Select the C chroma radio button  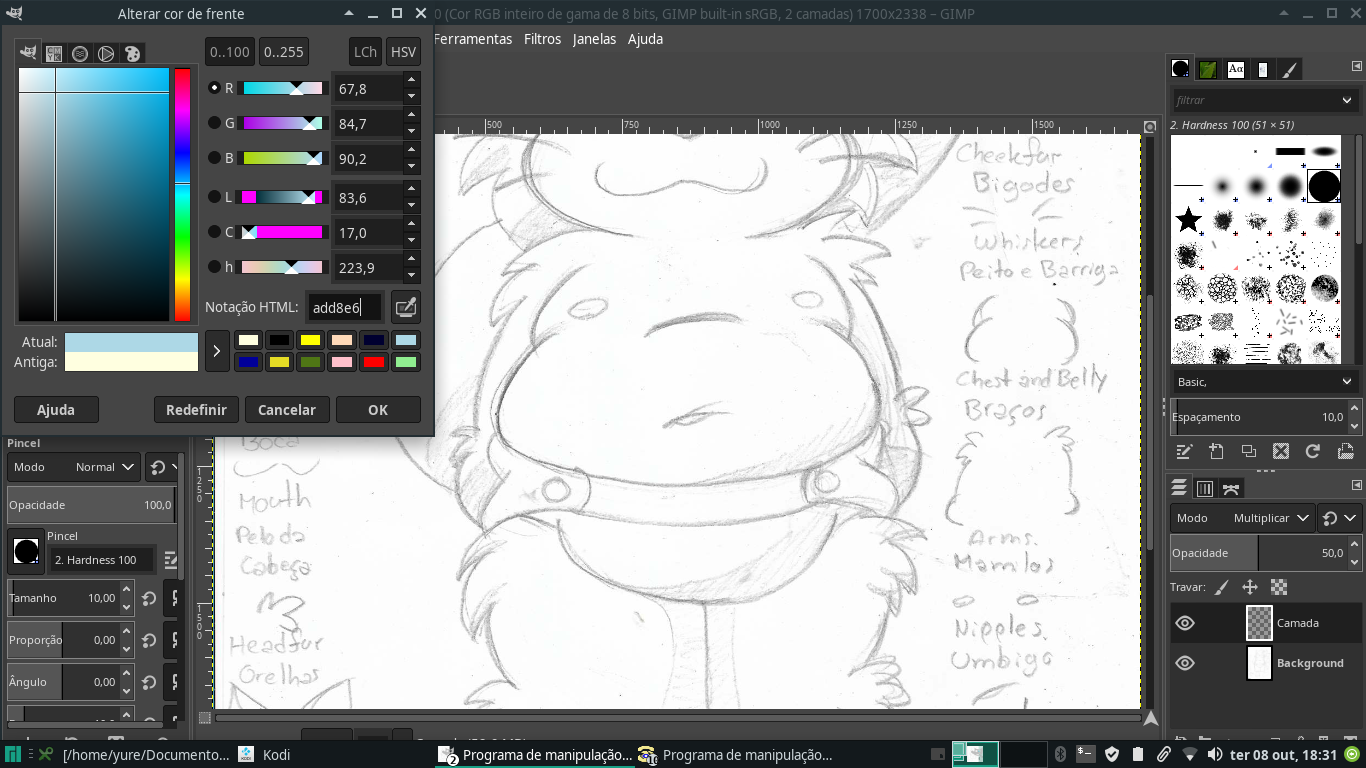(x=214, y=232)
